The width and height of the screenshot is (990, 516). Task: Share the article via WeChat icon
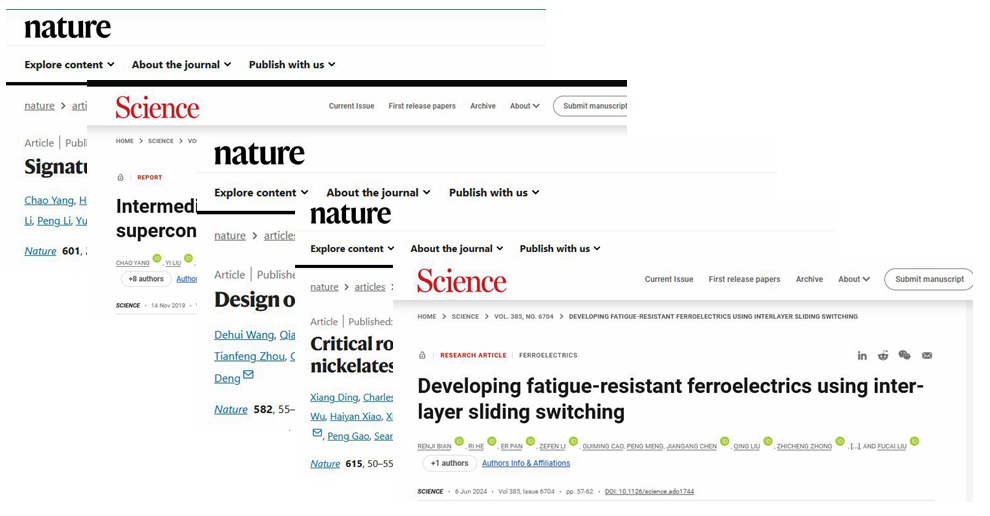[x=905, y=356]
